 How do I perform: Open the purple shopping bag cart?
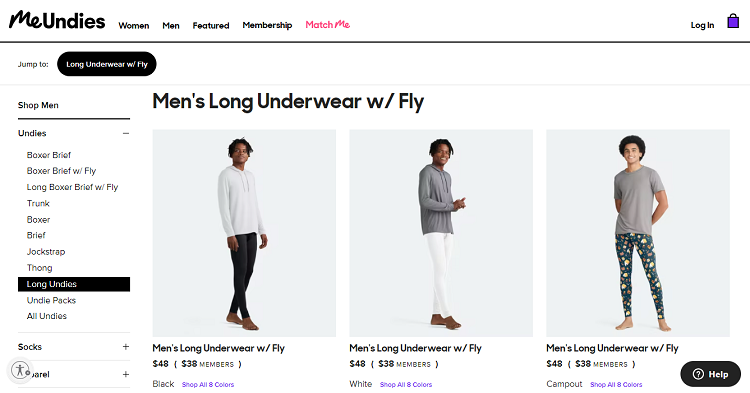tap(733, 21)
